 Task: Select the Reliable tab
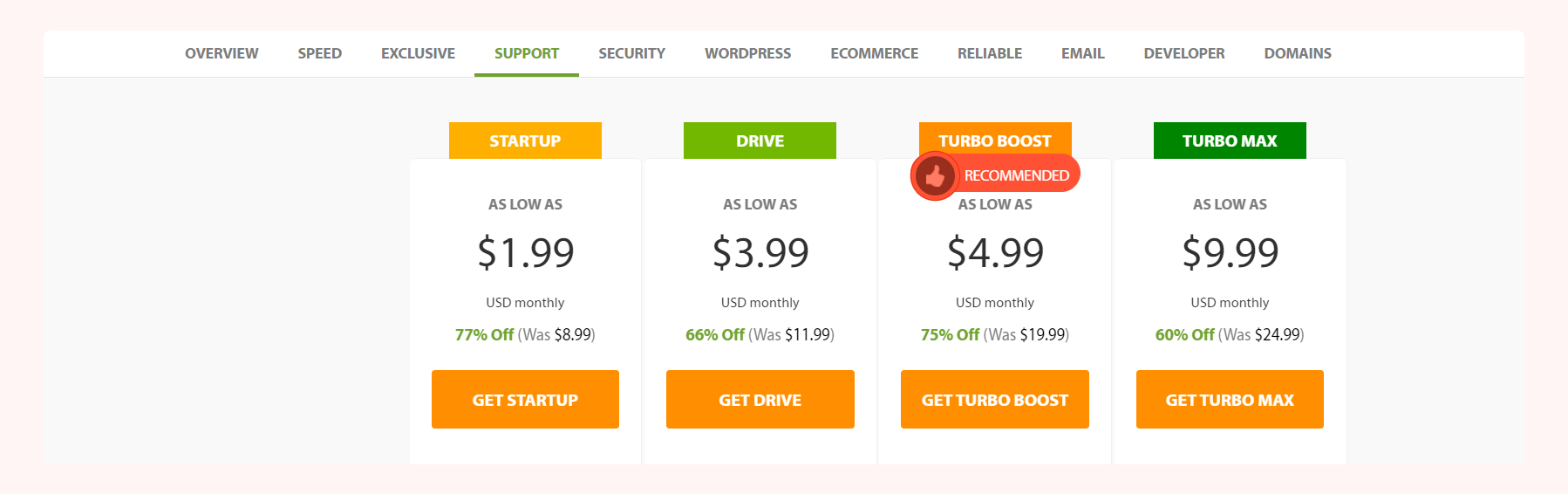point(990,53)
